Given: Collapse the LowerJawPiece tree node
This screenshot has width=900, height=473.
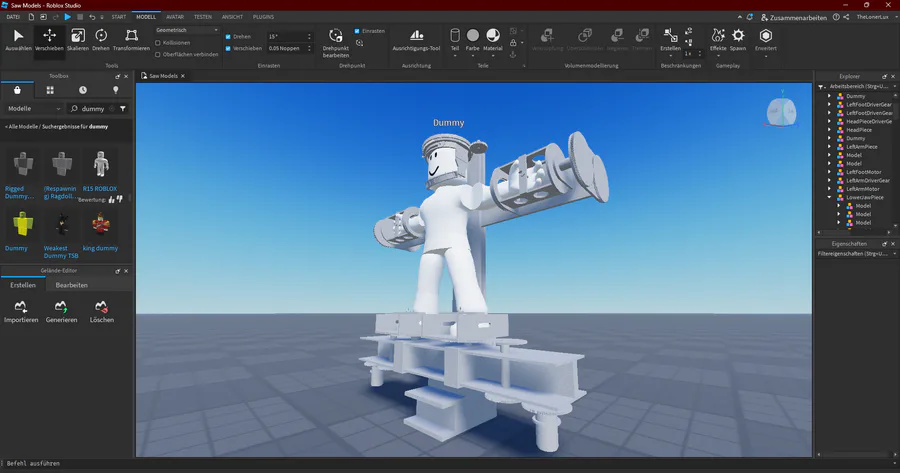Looking at the screenshot, I should click(x=829, y=197).
